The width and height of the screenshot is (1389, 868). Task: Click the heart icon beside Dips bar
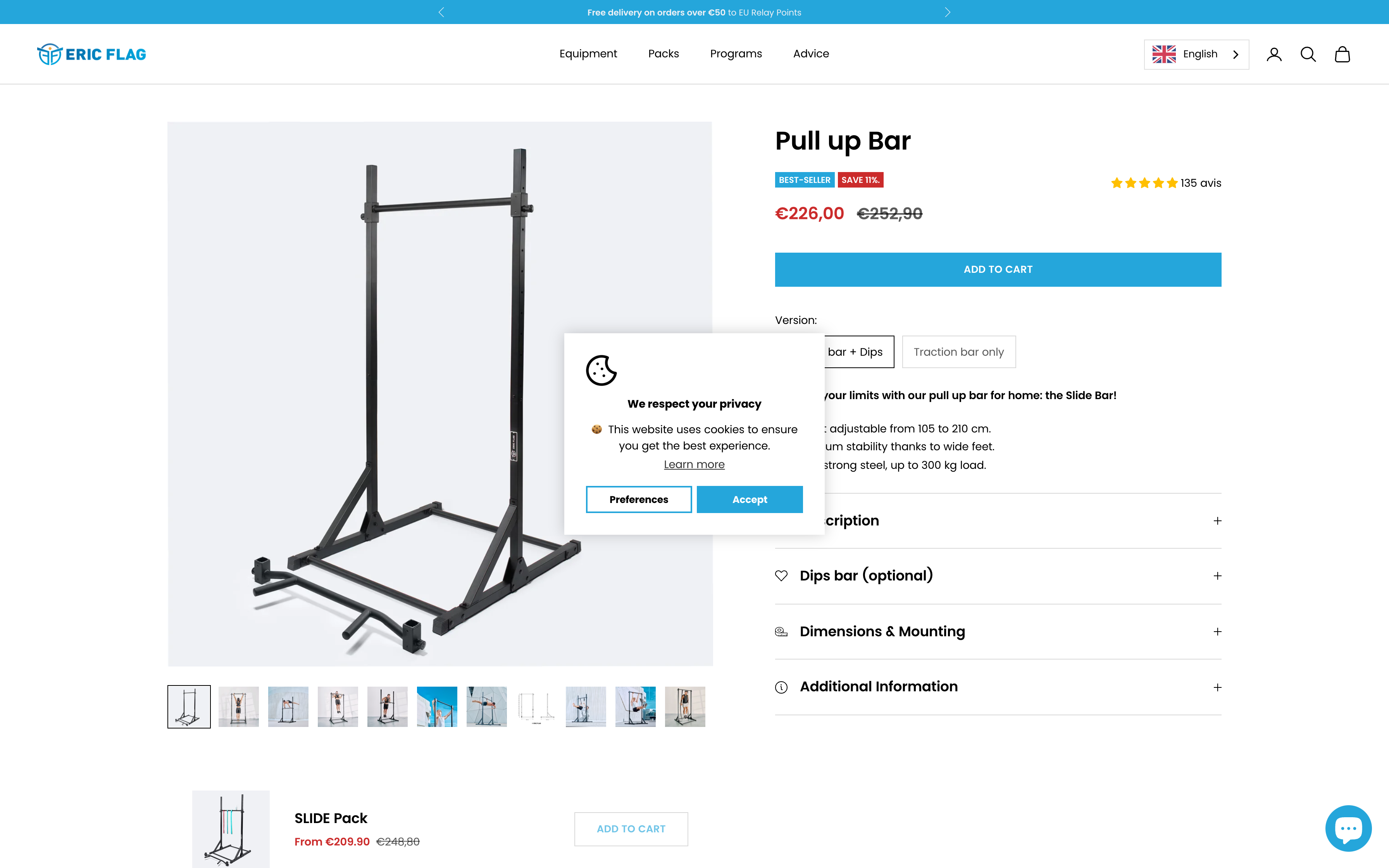pos(782,575)
